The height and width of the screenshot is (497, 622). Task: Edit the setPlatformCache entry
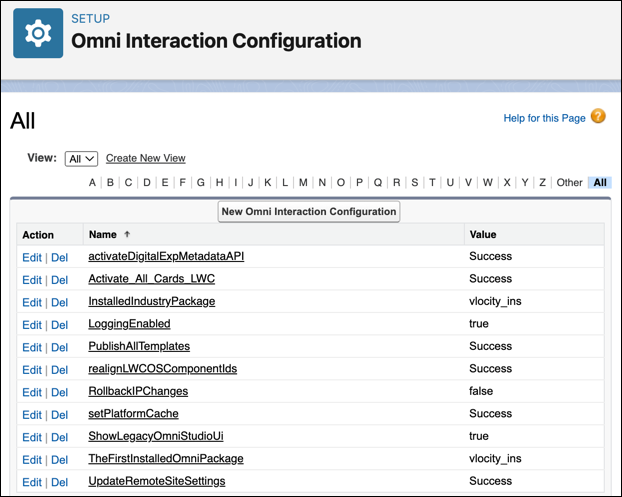32,414
